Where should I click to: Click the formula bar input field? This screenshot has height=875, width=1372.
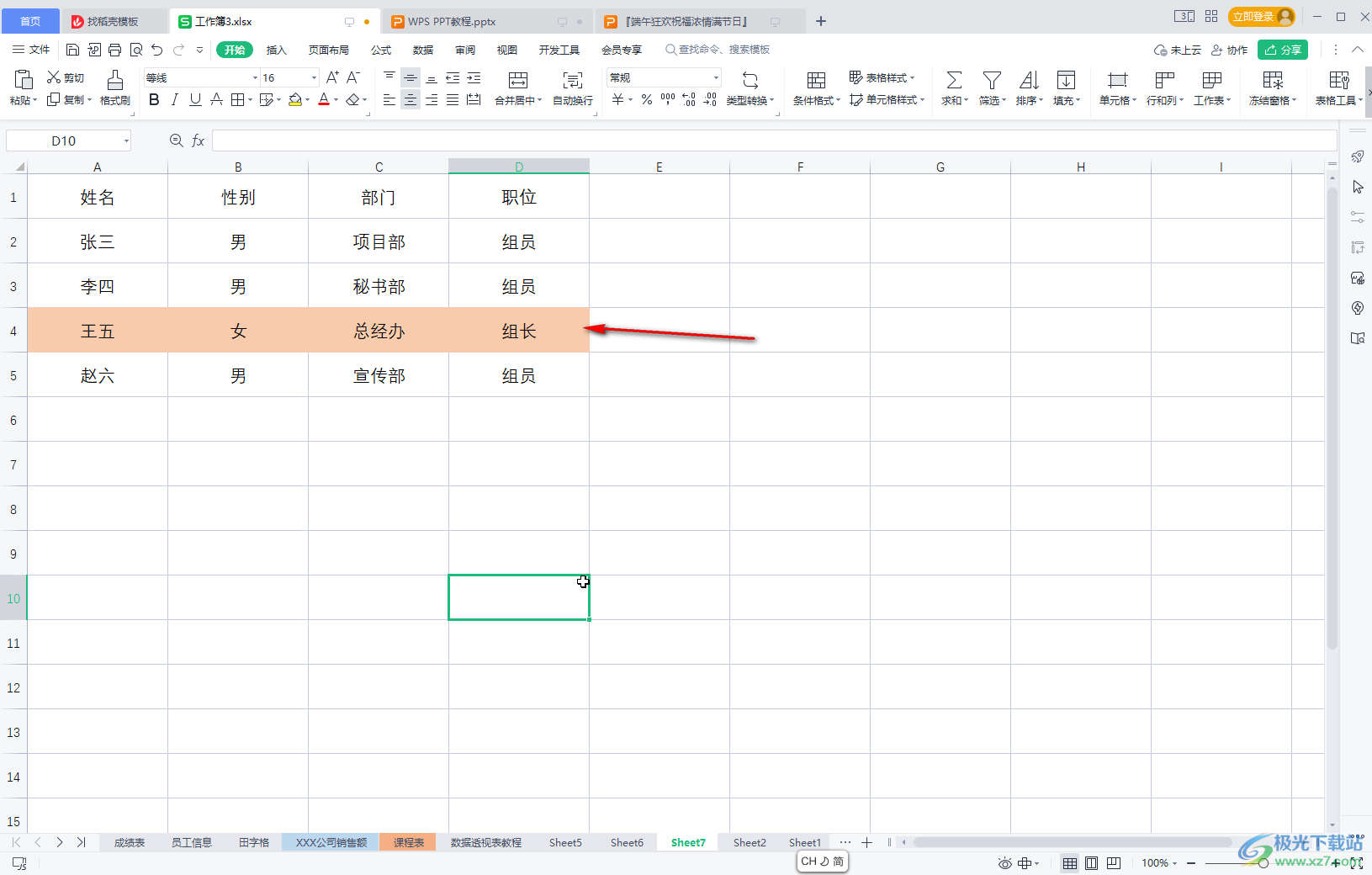click(774, 141)
